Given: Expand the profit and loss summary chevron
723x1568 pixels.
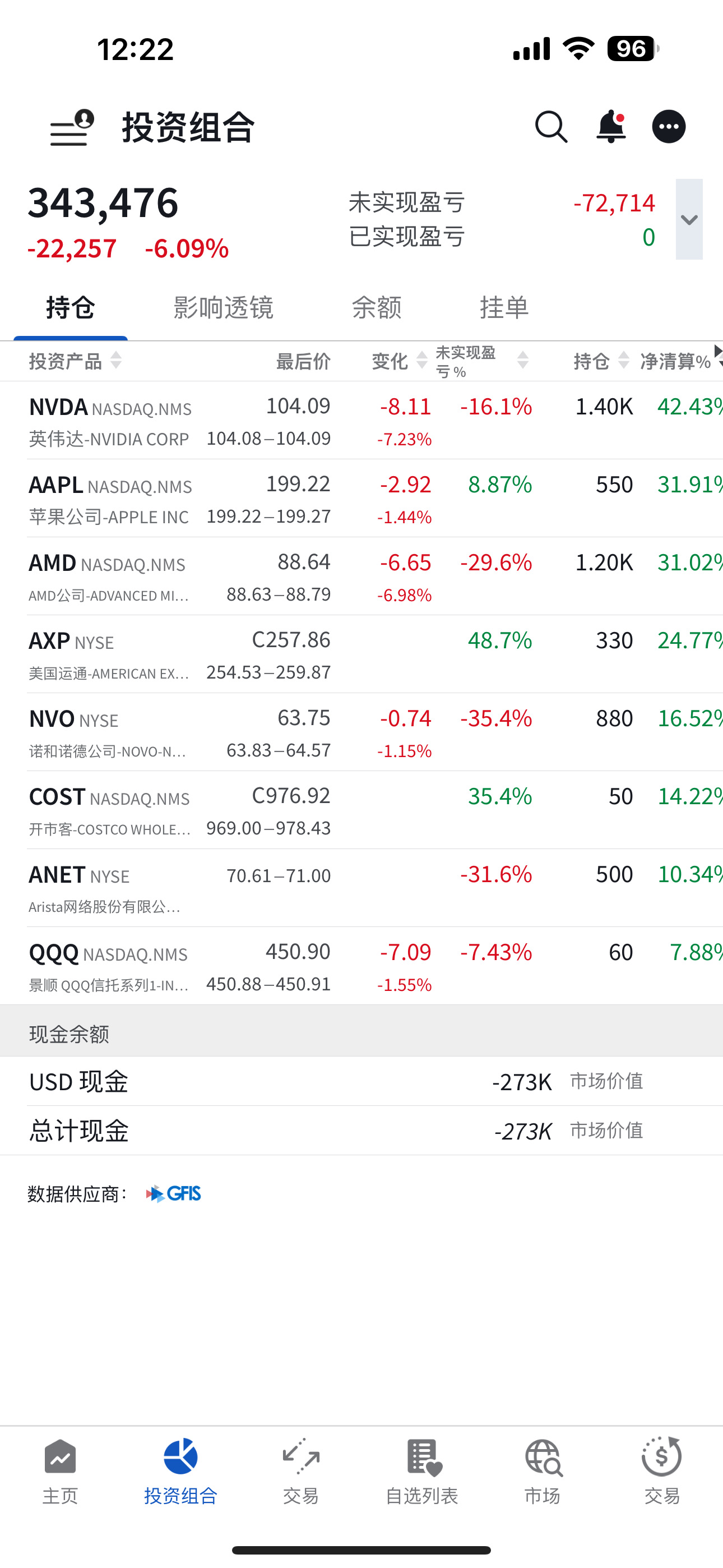Looking at the screenshot, I should [x=689, y=219].
